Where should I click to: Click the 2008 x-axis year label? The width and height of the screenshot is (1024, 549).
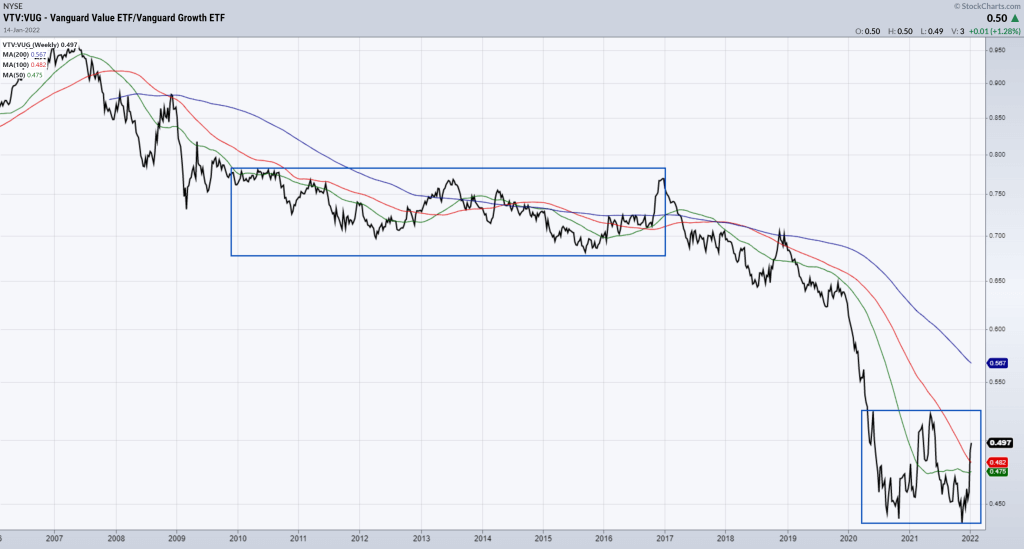pos(116,539)
